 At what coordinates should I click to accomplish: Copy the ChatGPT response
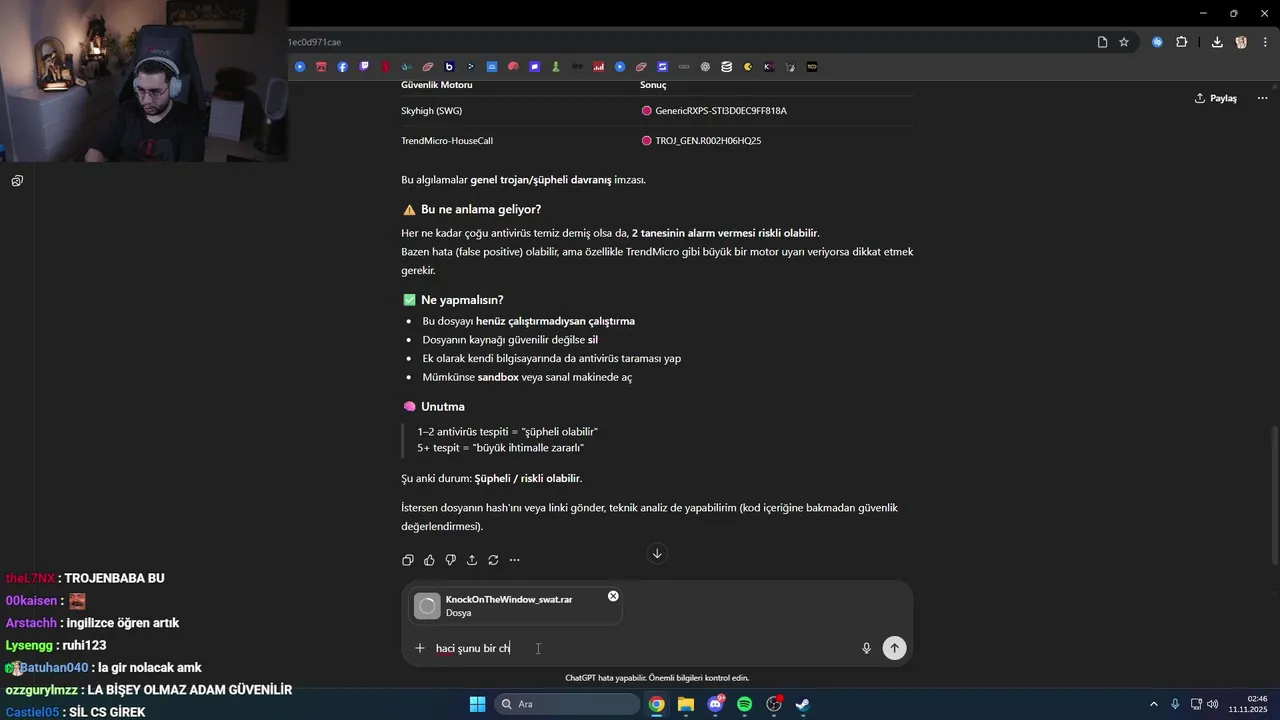tap(407, 560)
